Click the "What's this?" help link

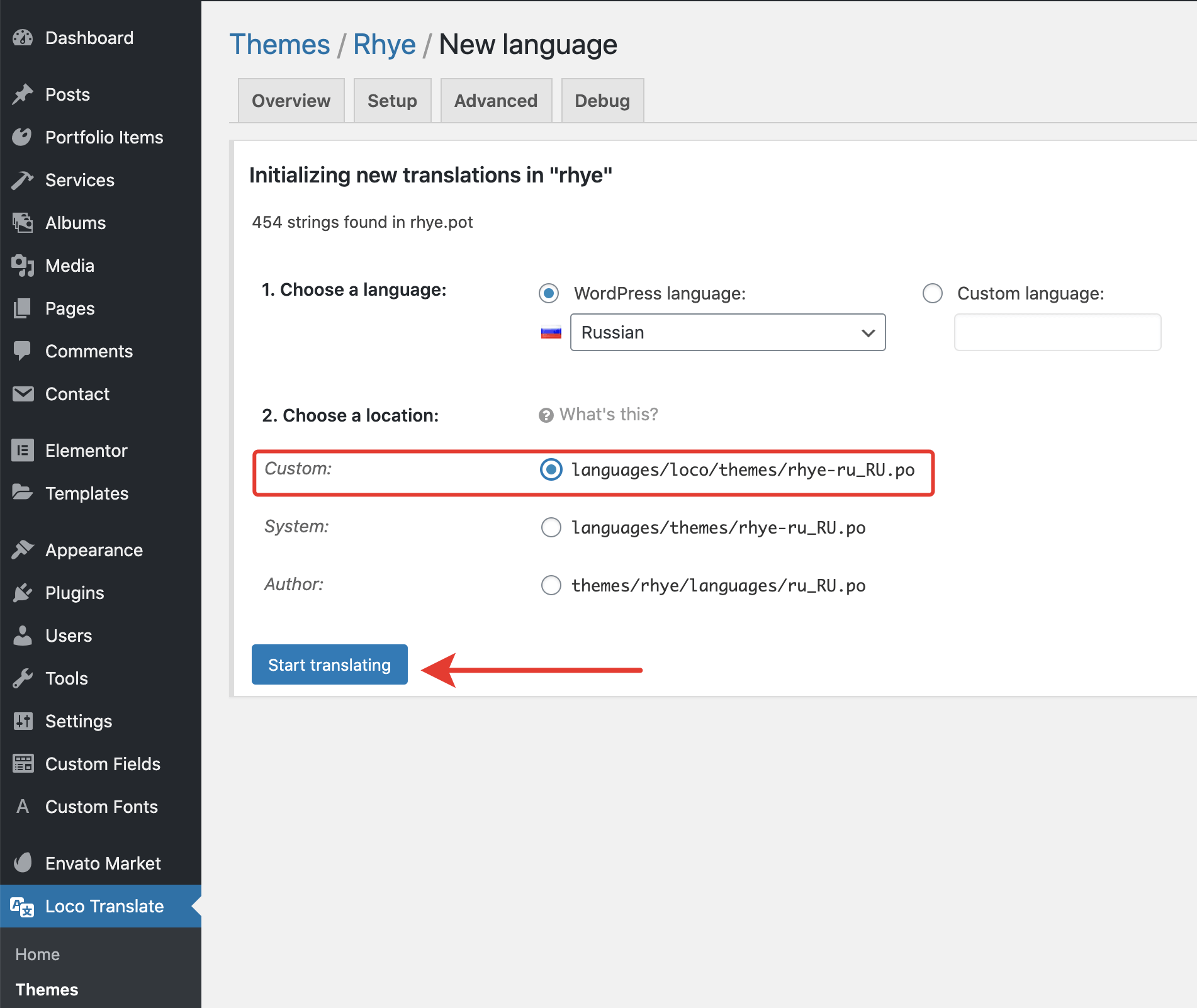[608, 415]
